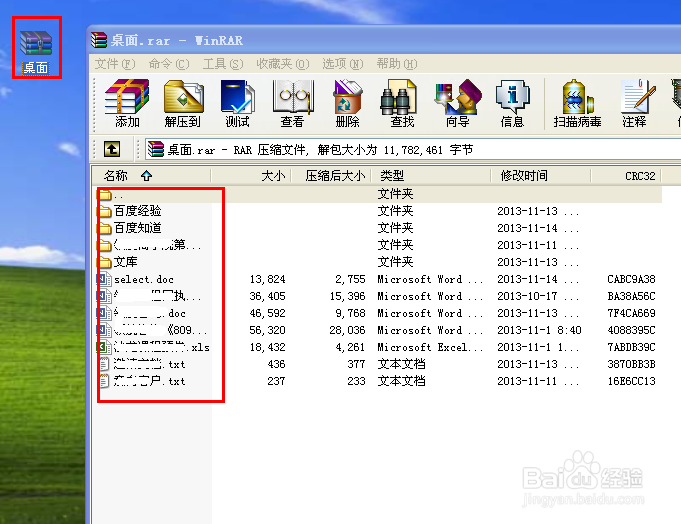Click packed size 15,396

(347, 296)
